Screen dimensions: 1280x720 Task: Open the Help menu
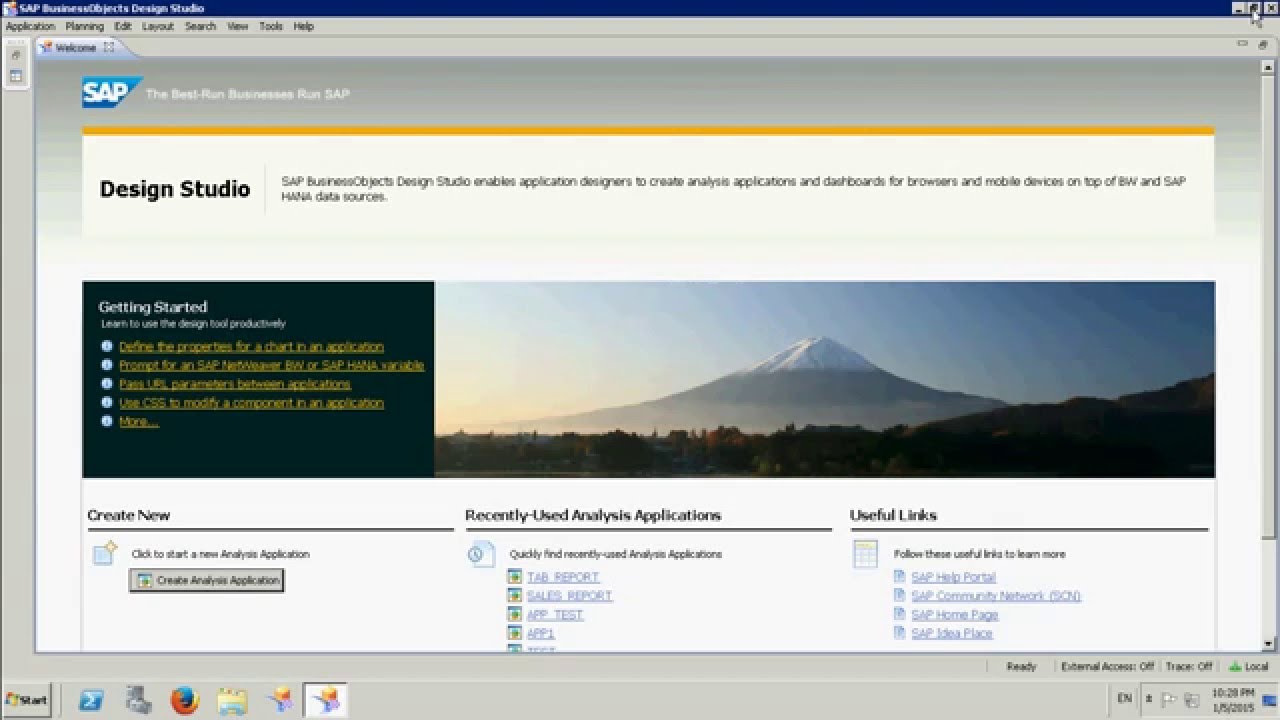(x=303, y=26)
